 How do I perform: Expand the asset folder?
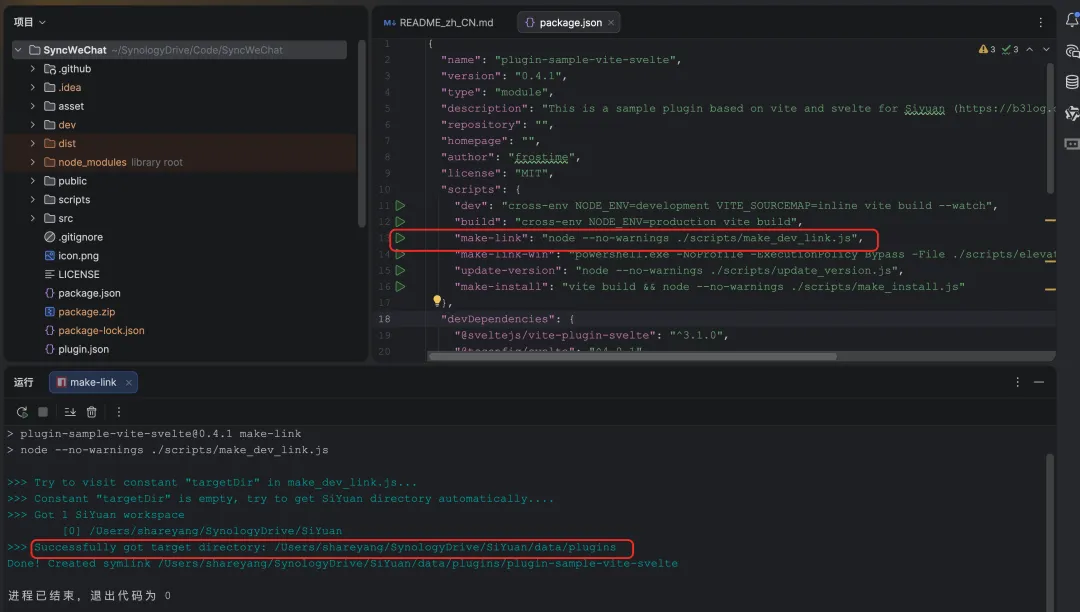tap(32, 106)
